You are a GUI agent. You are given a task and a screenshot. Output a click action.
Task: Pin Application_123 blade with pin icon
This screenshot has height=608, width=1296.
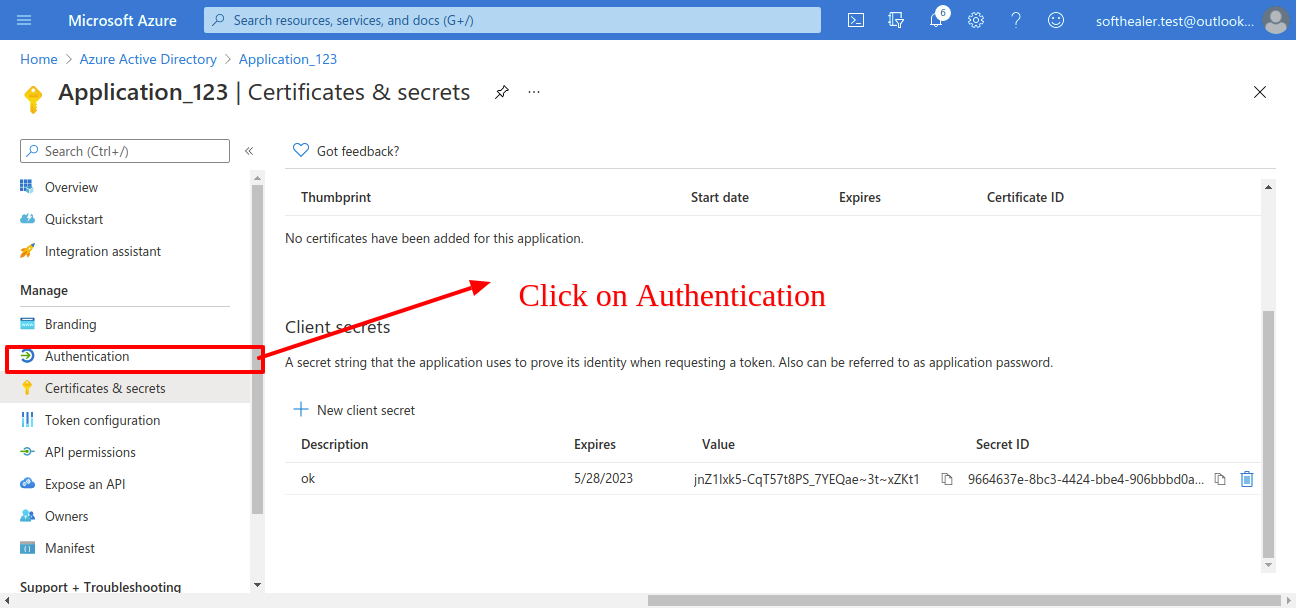tap(502, 92)
